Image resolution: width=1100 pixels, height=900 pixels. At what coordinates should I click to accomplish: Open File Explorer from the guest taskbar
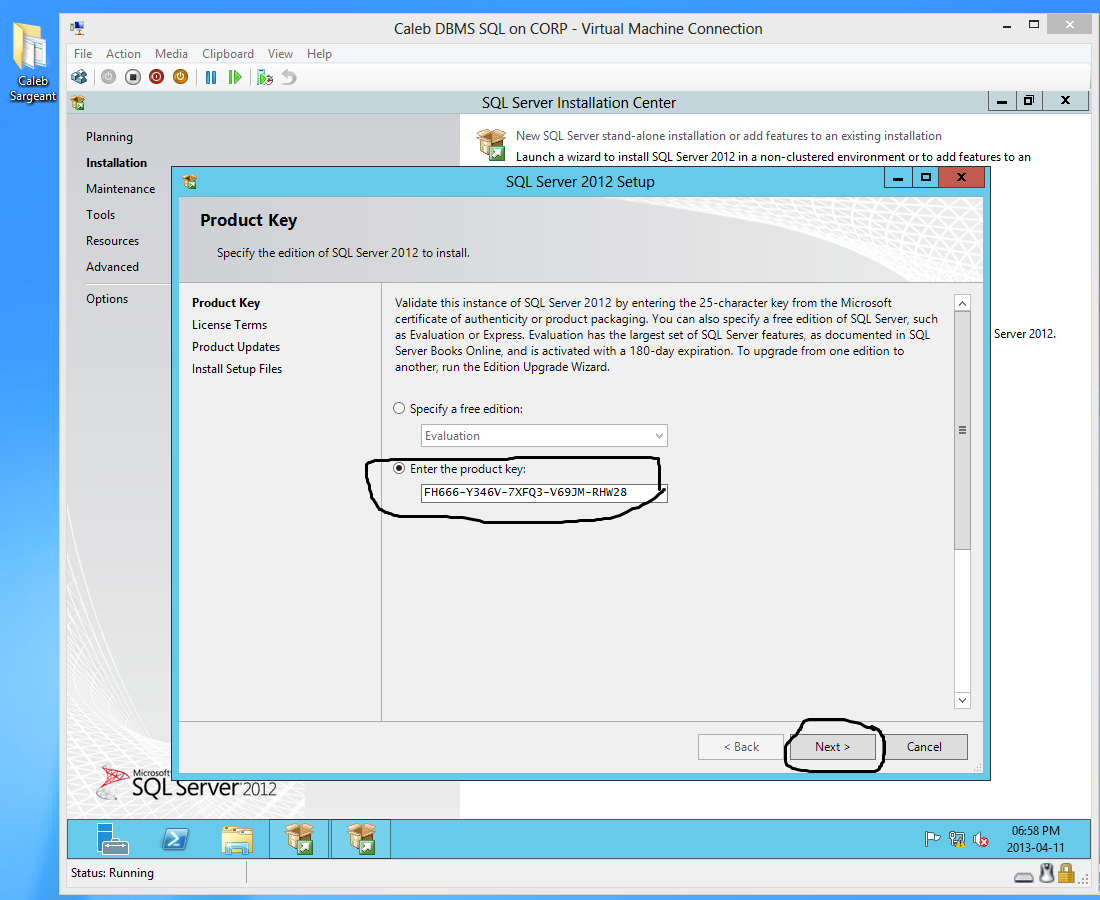tap(237, 839)
